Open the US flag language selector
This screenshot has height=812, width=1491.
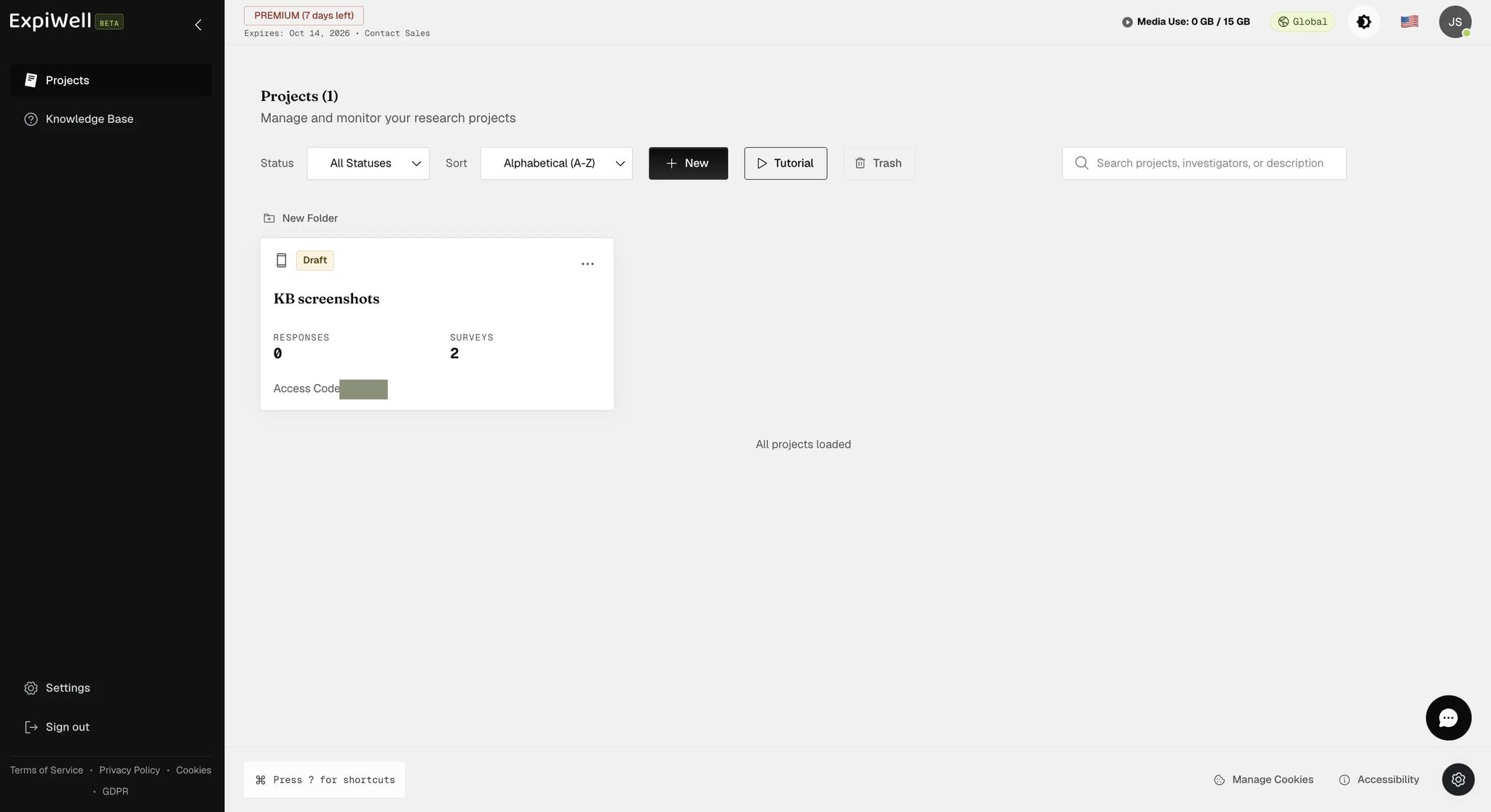tap(1409, 22)
